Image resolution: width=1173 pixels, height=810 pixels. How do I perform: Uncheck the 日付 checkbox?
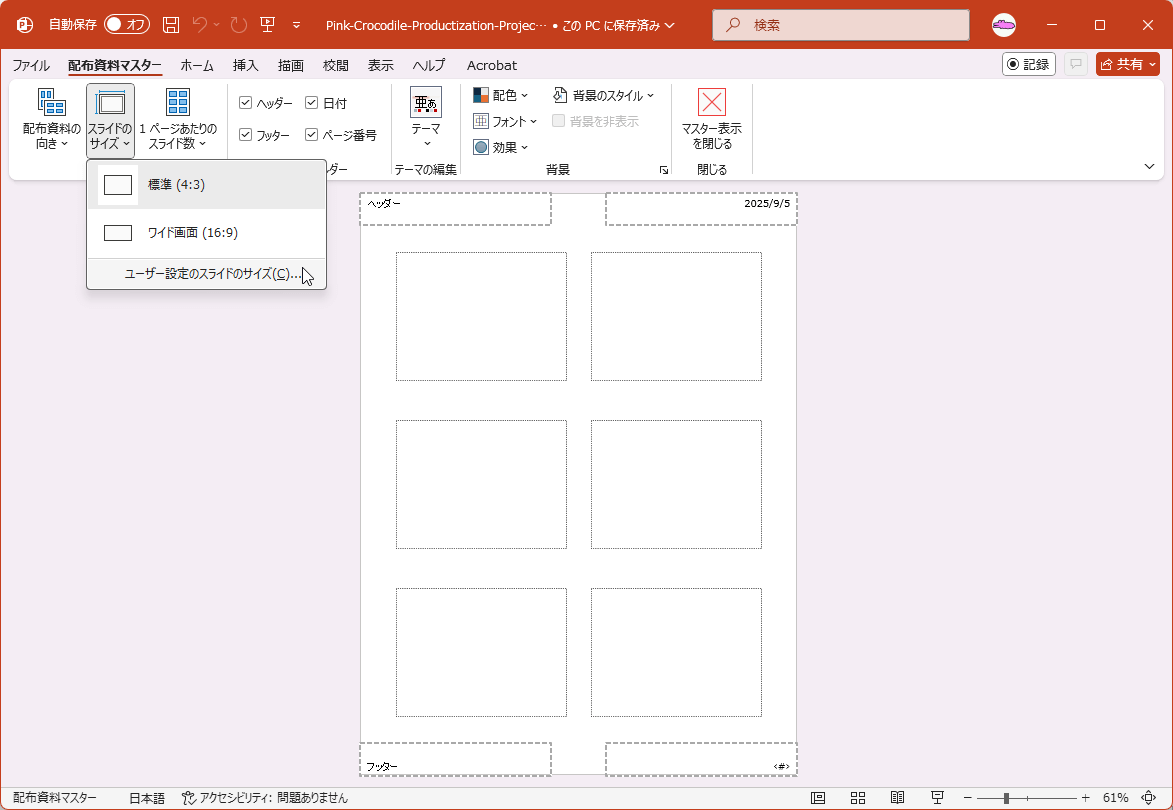click(x=311, y=103)
